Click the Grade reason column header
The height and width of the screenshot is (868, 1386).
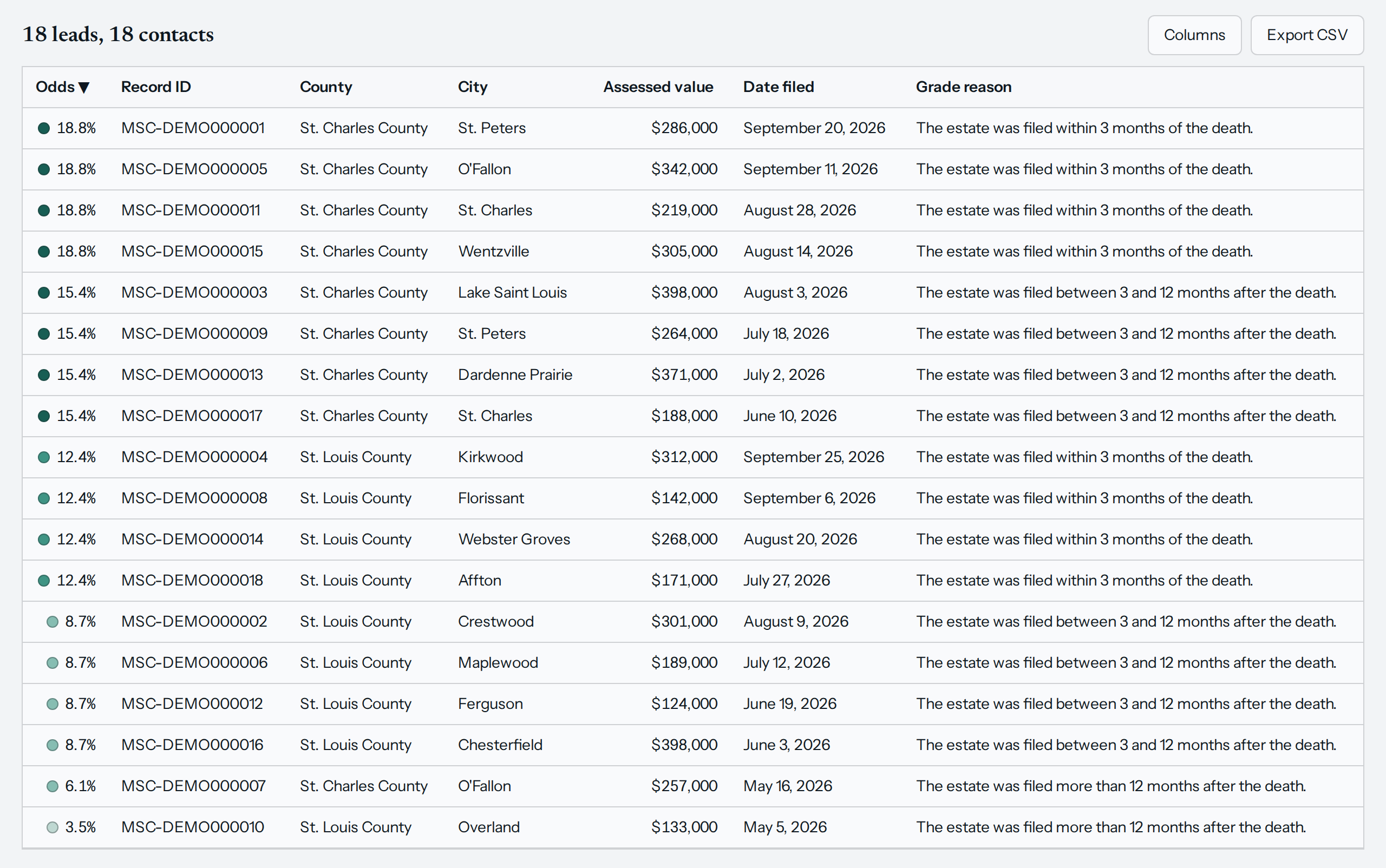point(963,87)
